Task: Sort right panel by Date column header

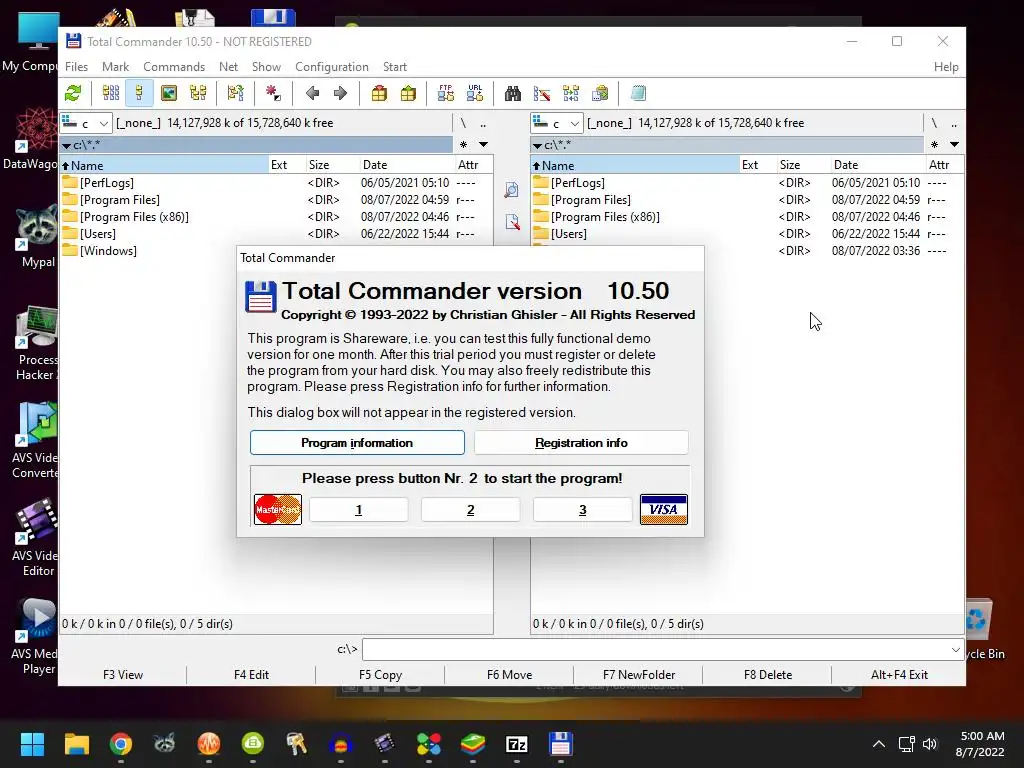Action: 878,165
